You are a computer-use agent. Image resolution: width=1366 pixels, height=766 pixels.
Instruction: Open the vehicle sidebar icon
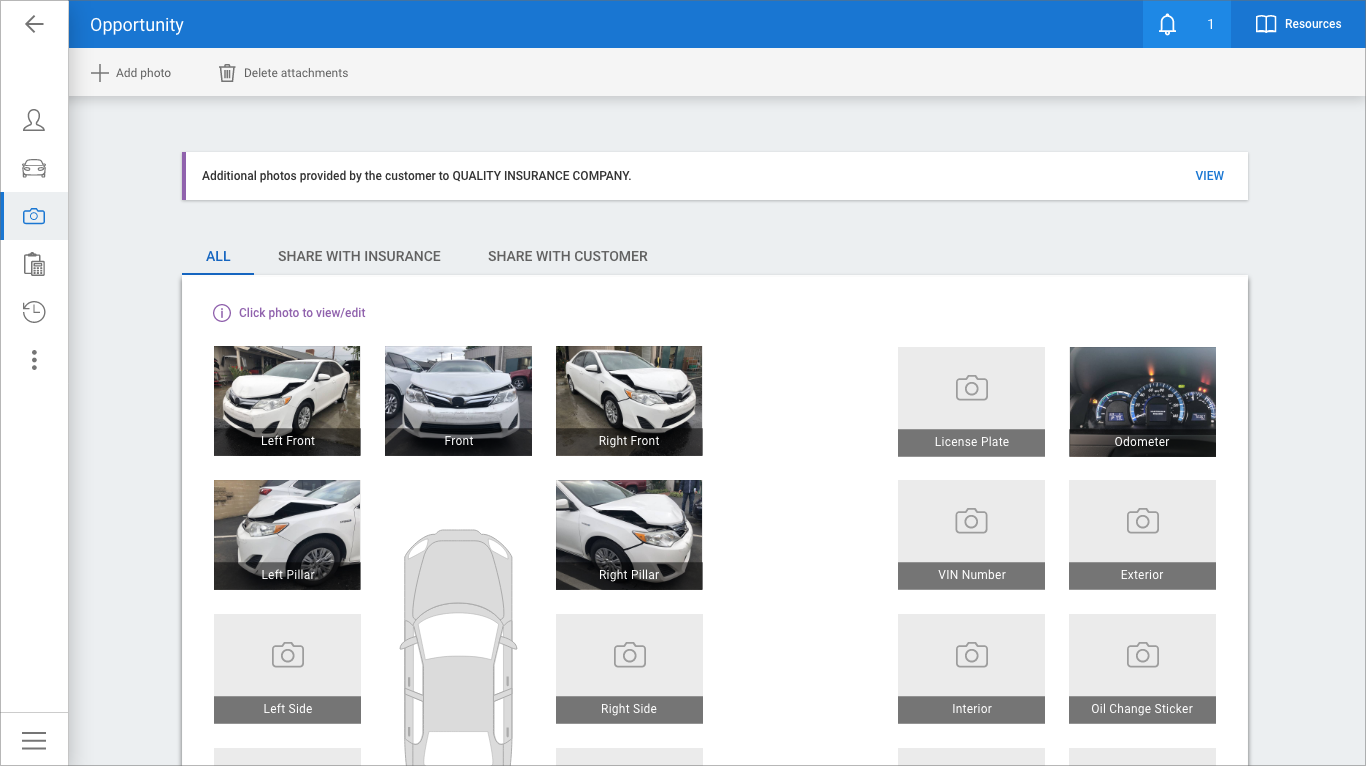(34, 168)
